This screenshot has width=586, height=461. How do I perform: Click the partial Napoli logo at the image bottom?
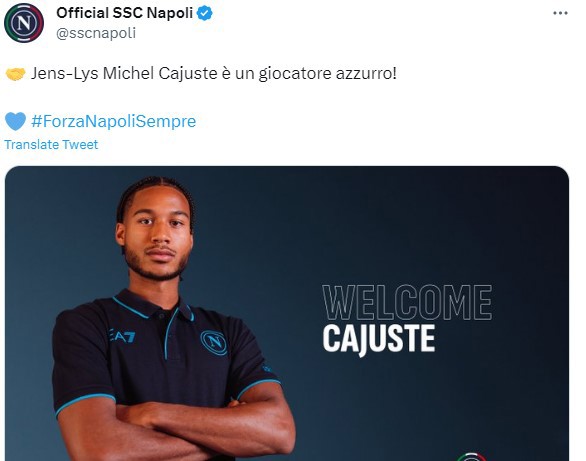pyautogui.click(x=471, y=457)
